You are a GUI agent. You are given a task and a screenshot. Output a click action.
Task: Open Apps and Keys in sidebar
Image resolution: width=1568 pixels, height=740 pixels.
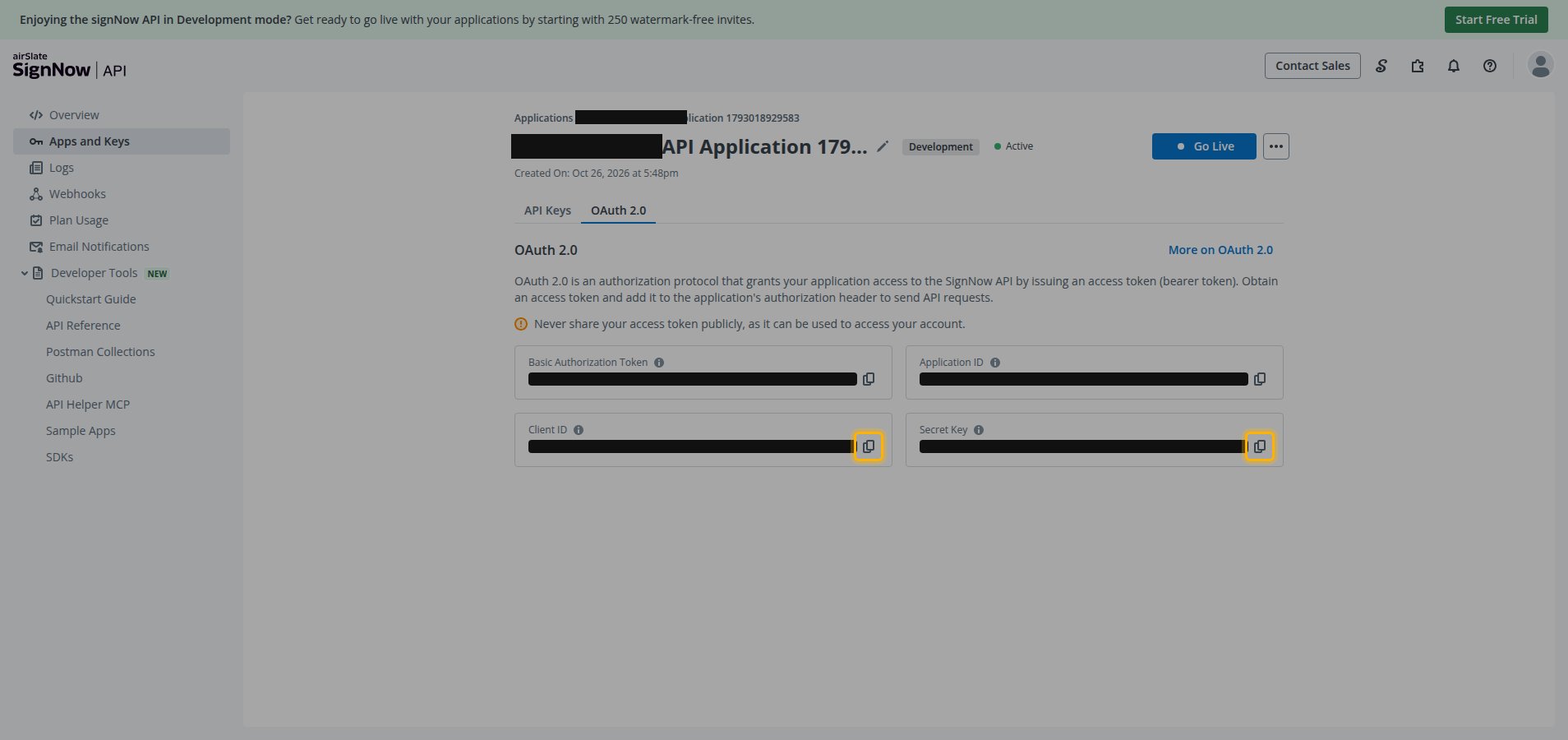tap(122, 141)
